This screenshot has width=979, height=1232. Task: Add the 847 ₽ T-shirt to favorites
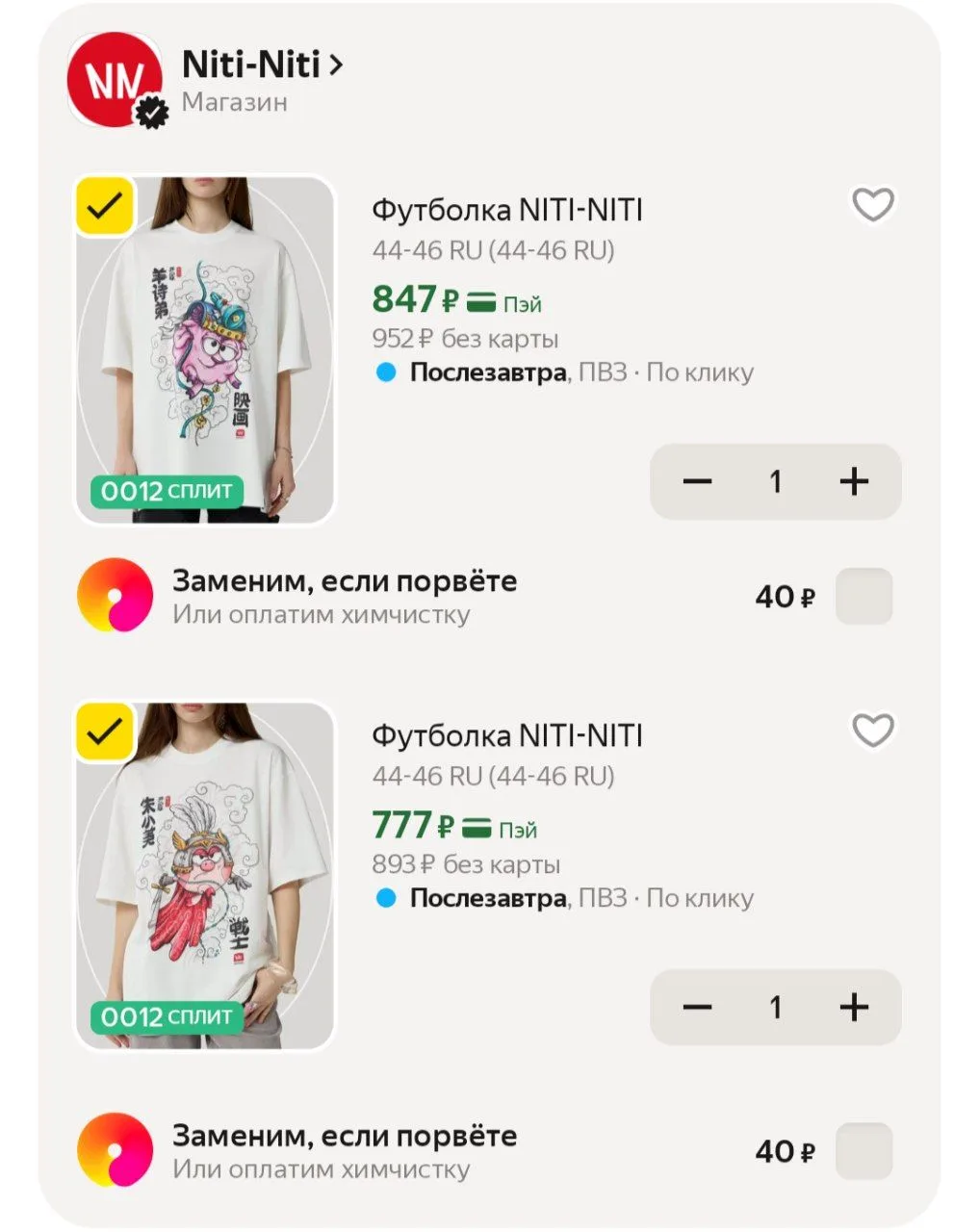coord(873,205)
